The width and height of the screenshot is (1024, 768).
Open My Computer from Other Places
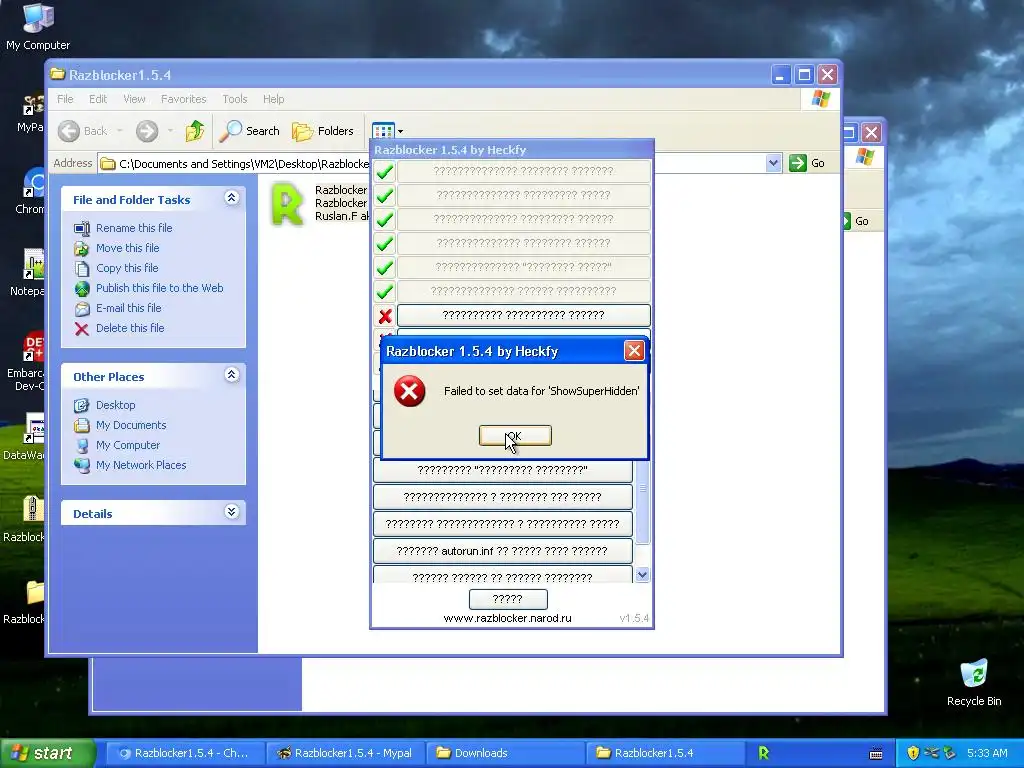127,445
